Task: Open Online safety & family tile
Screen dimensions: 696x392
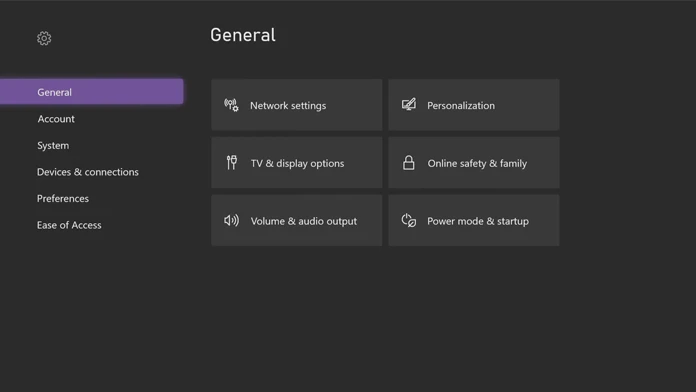Action: pos(474,162)
